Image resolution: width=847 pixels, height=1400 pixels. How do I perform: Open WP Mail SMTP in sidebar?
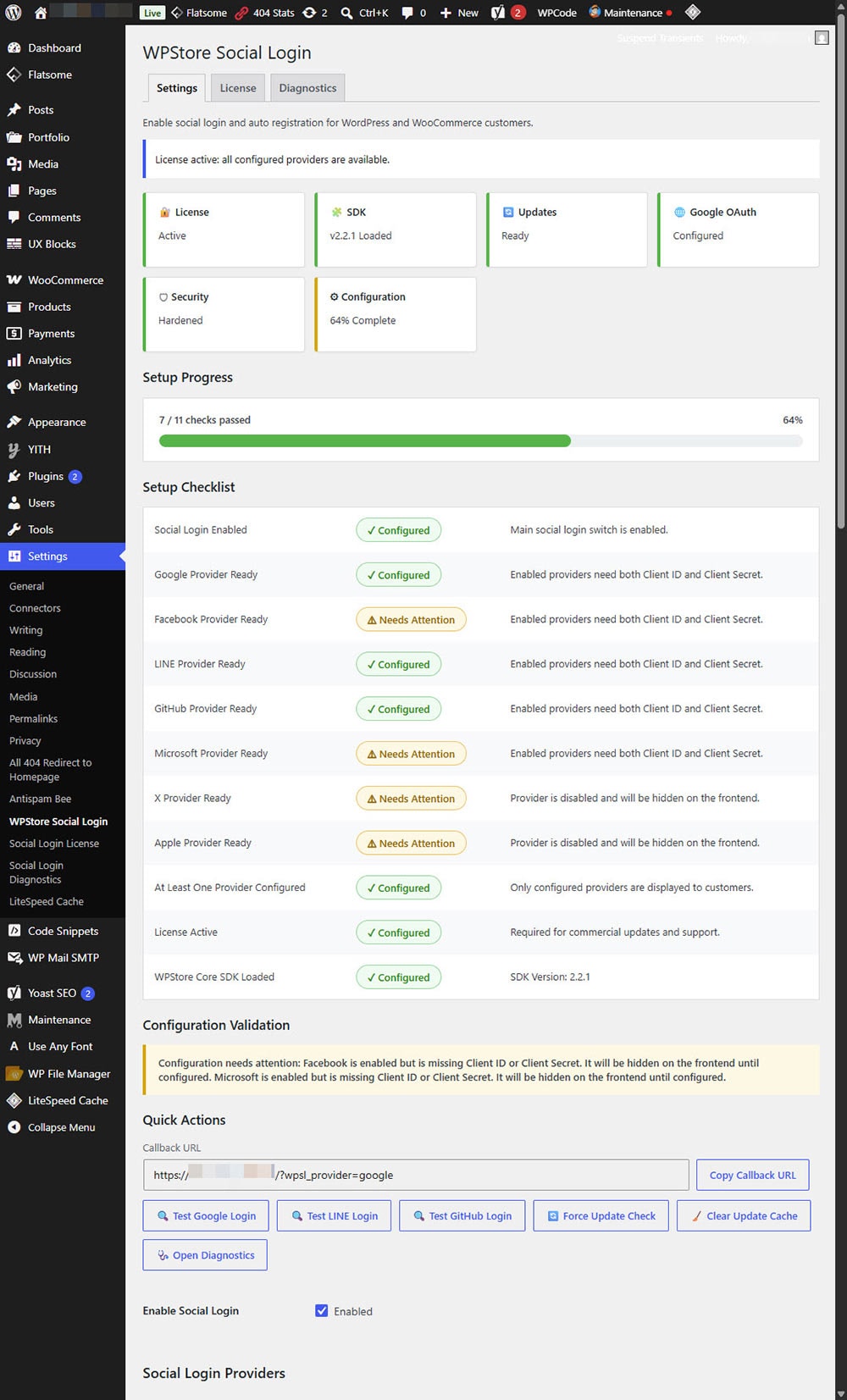(x=63, y=958)
